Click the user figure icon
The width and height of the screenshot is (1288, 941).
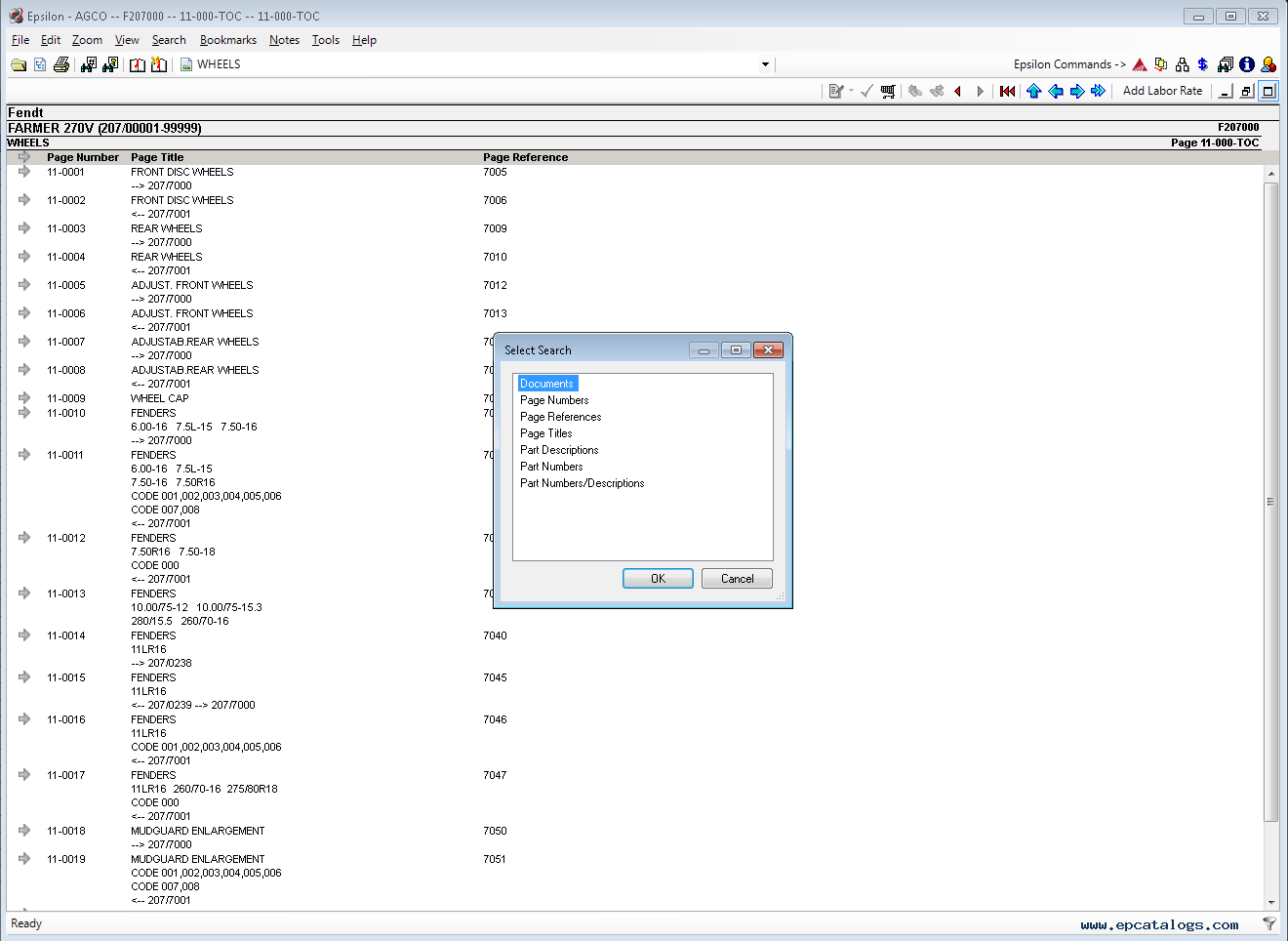point(1268,64)
